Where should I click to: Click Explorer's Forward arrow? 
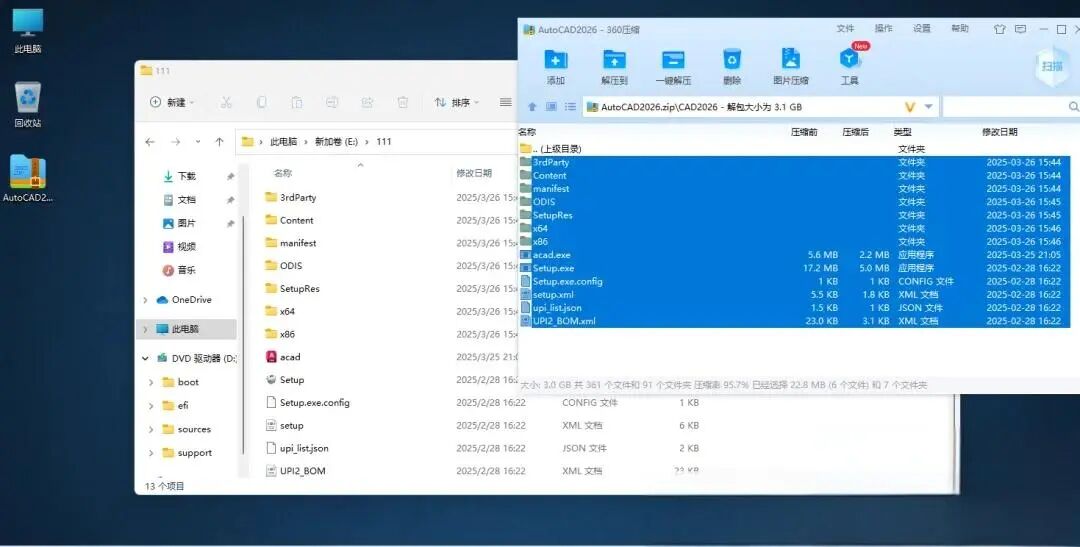tap(176, 141)
